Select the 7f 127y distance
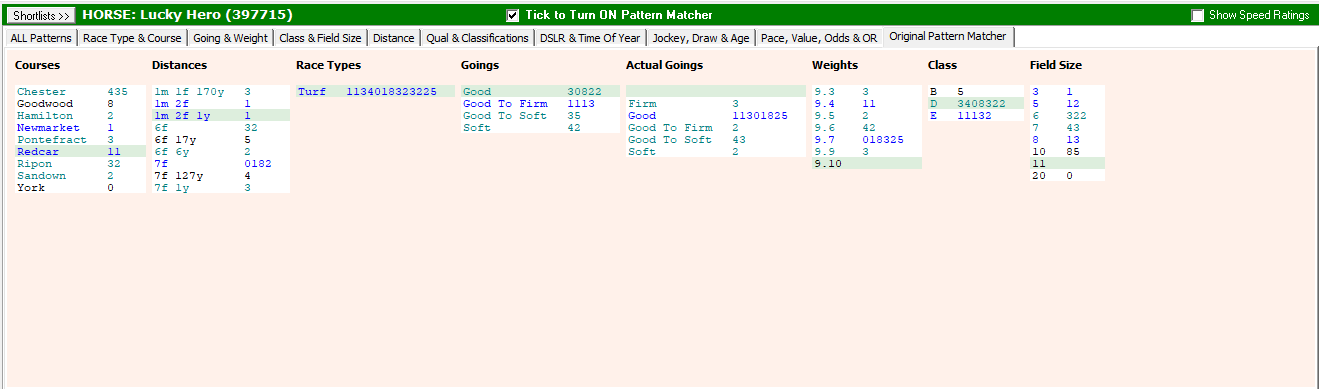 (x=220, y=176)
